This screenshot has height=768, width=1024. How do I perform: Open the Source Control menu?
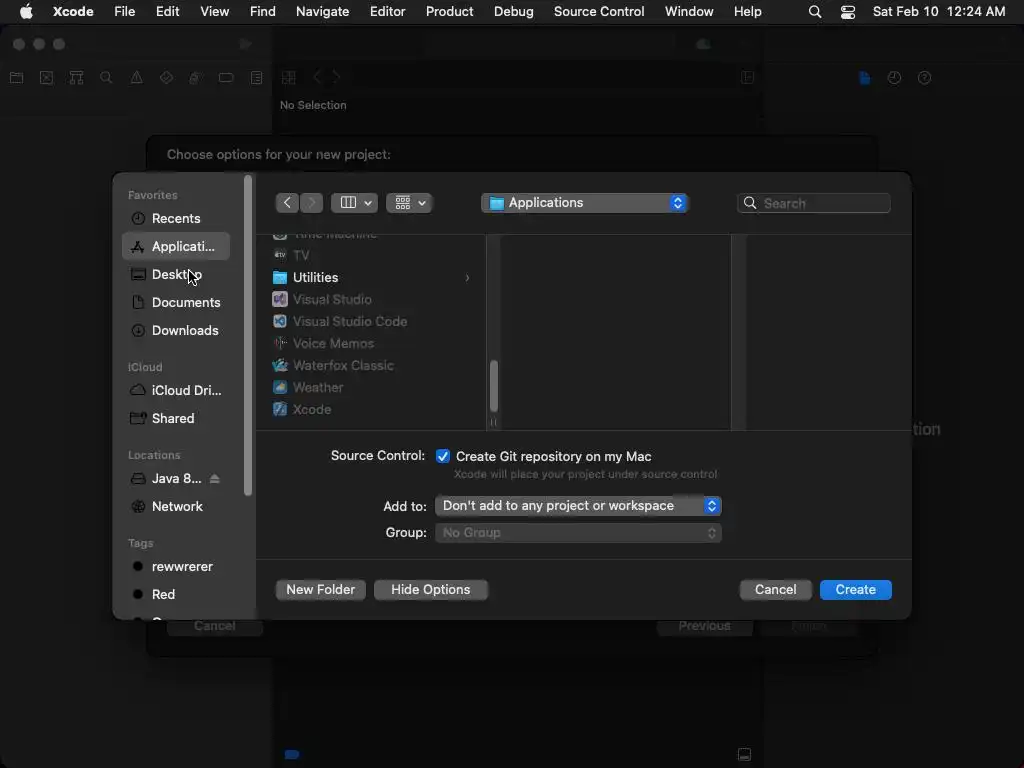pyautogui.click(x=599, y=12)
